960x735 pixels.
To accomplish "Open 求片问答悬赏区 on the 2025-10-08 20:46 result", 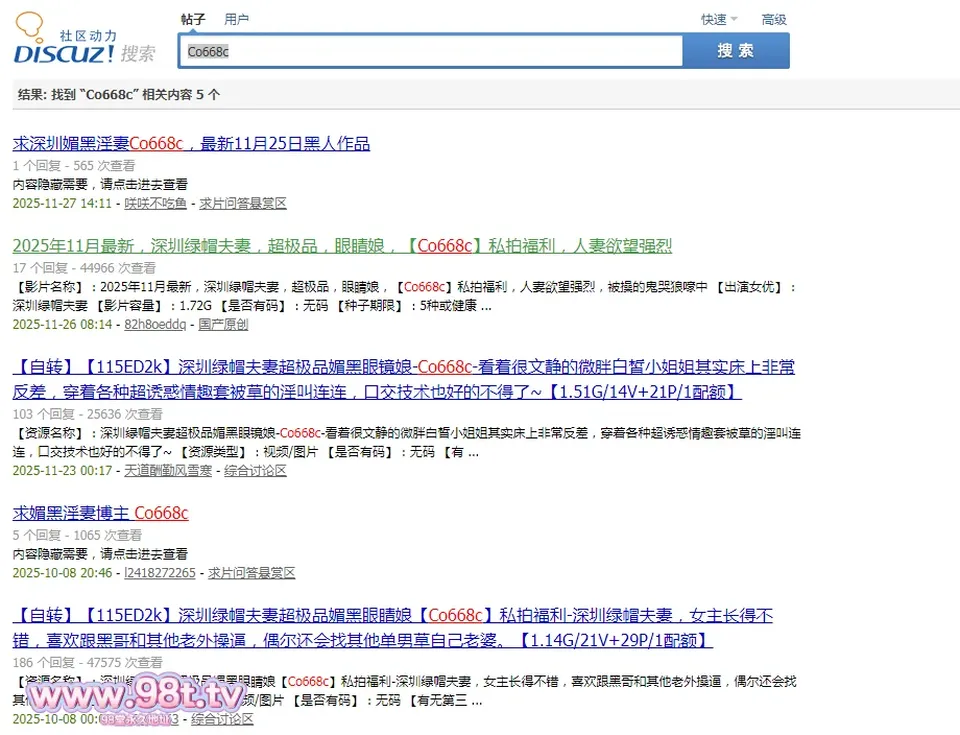I will (x=252, y=573).
